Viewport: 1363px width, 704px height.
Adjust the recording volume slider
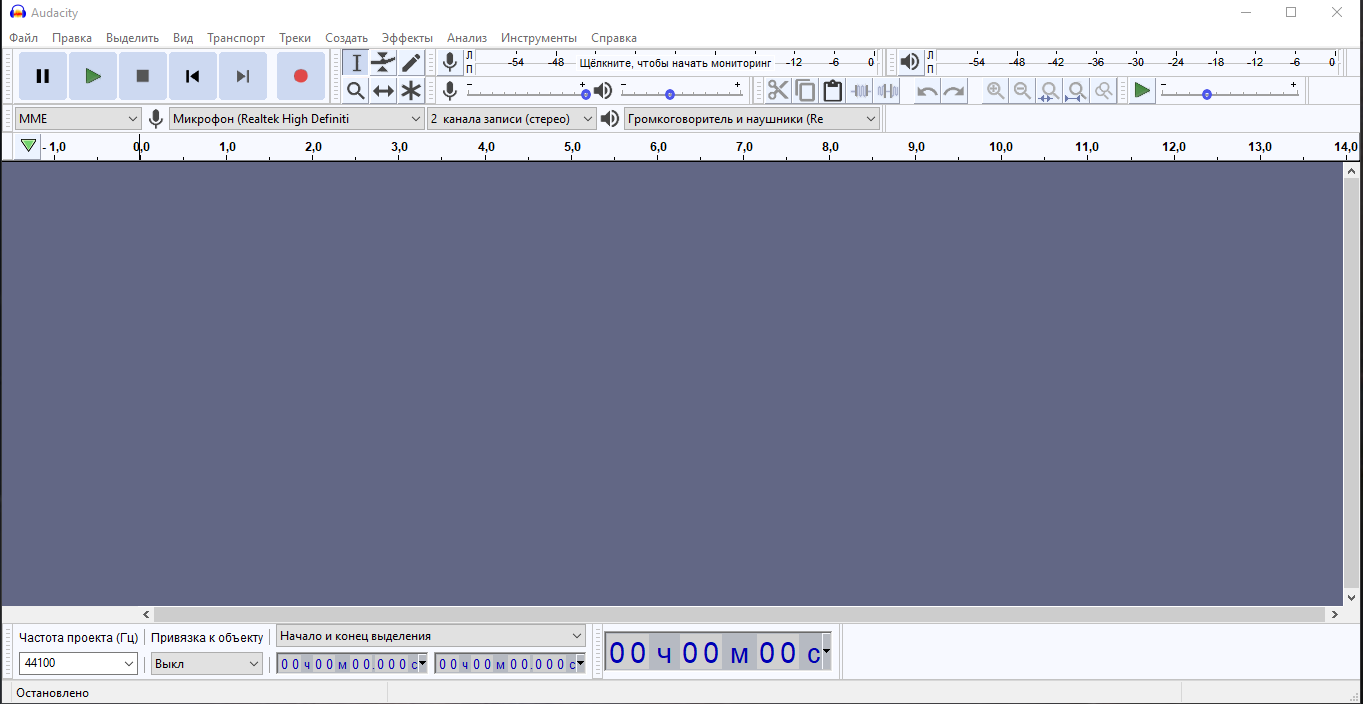[x=527, y=93]
